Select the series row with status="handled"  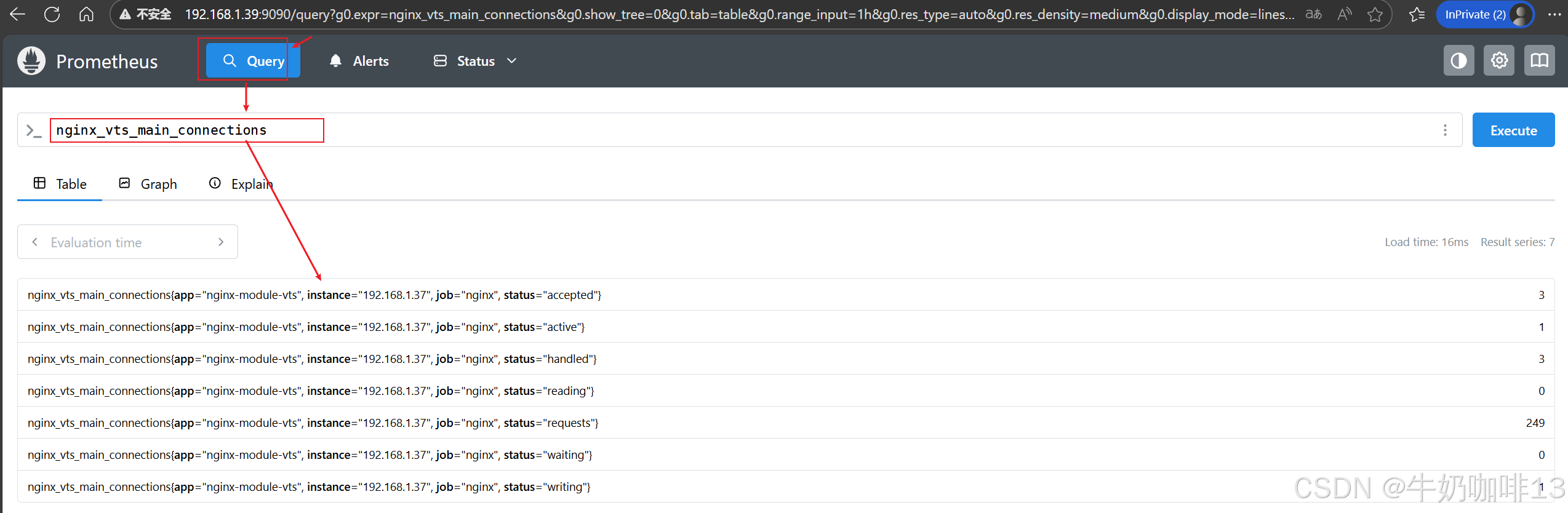pos(786,359)
